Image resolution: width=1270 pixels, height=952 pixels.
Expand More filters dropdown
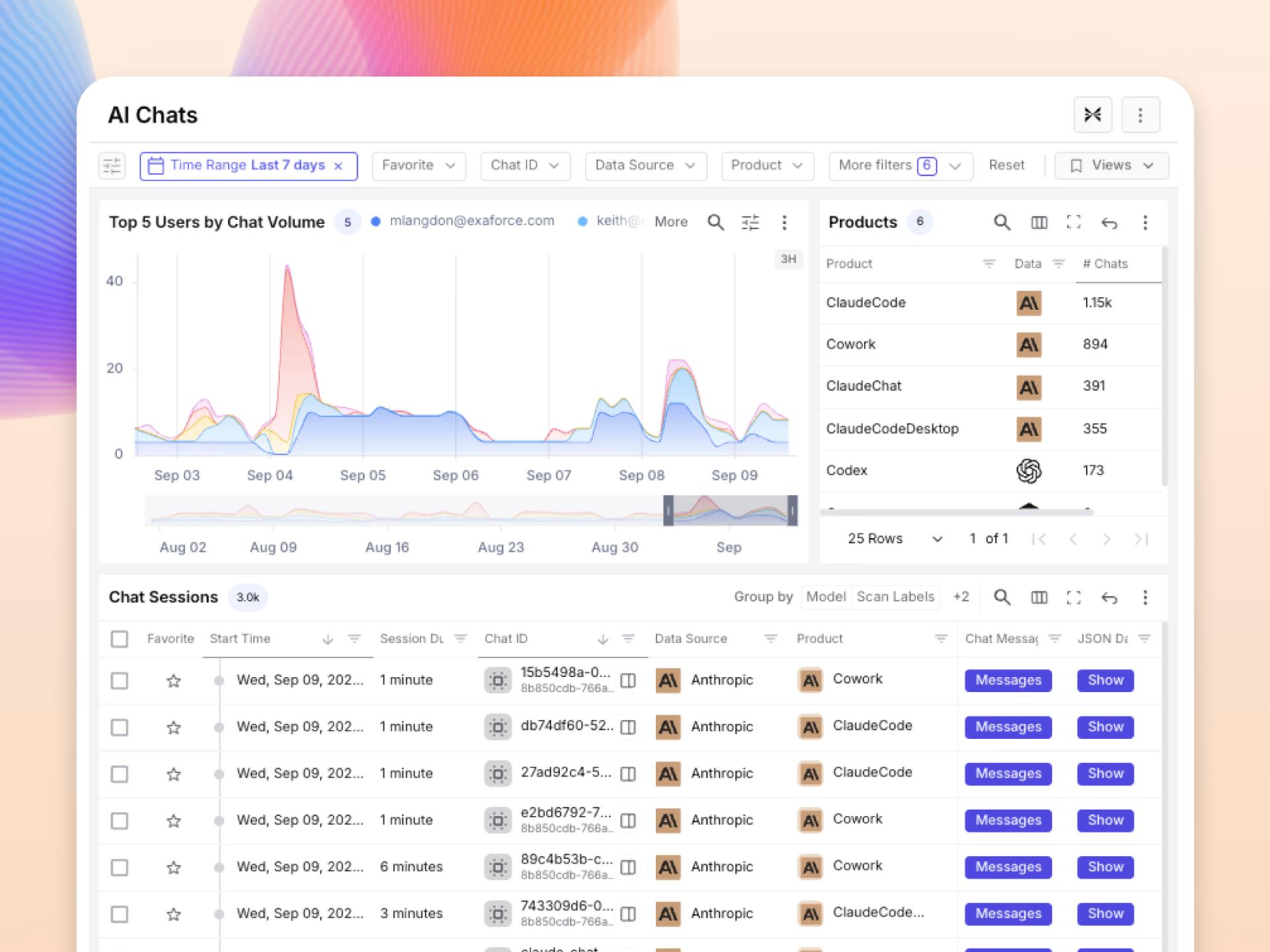(900, 166)
